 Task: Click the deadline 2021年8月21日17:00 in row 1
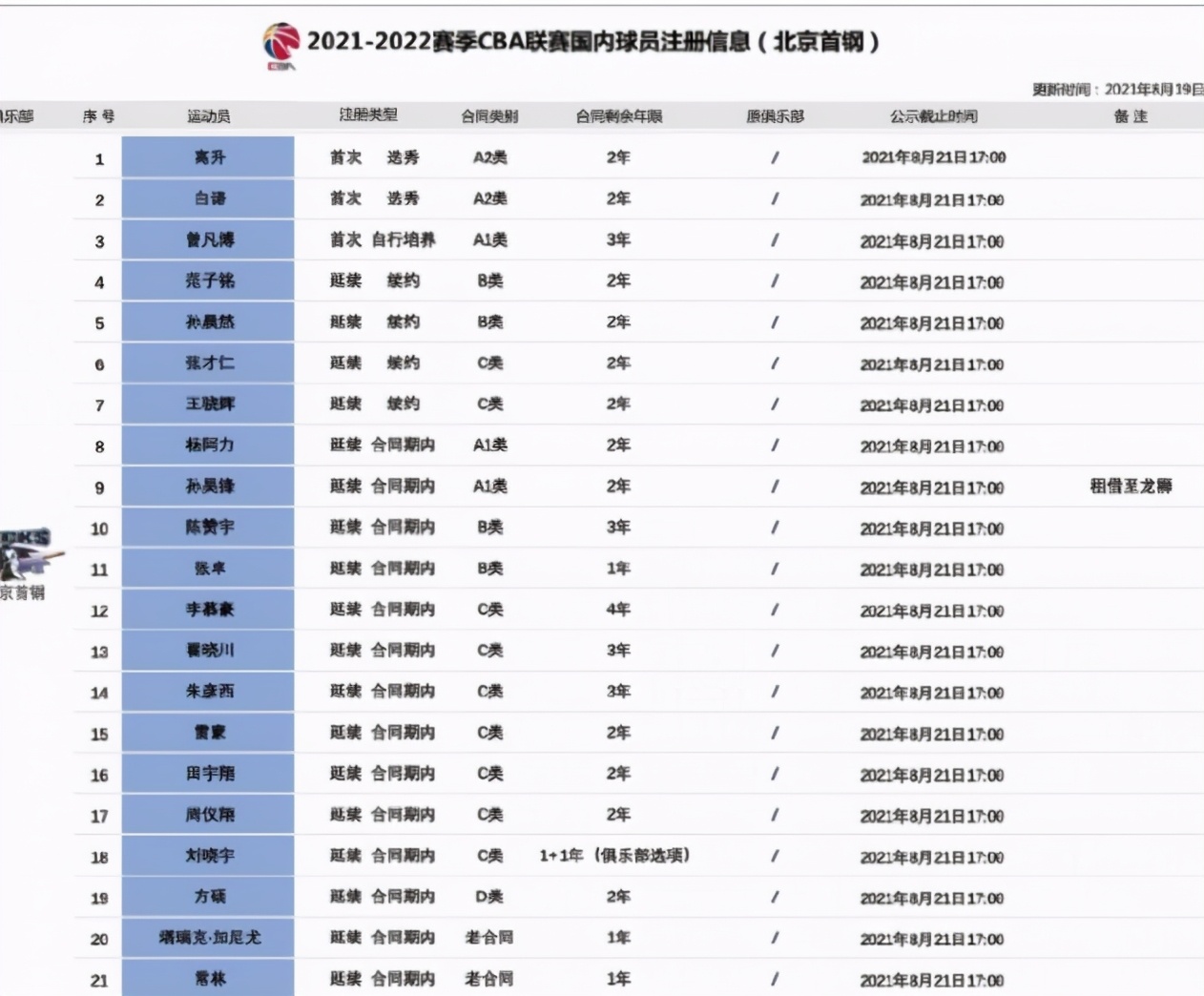(933, 157)
